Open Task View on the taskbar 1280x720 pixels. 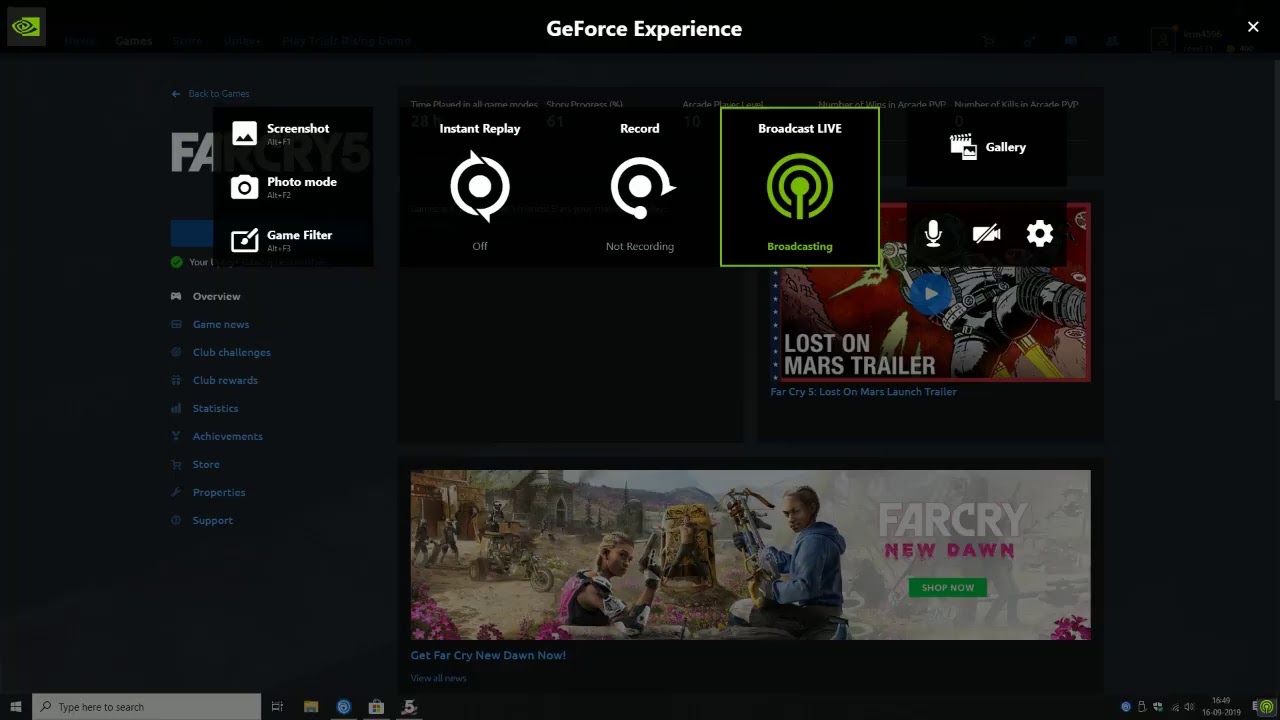click(278, 707)
